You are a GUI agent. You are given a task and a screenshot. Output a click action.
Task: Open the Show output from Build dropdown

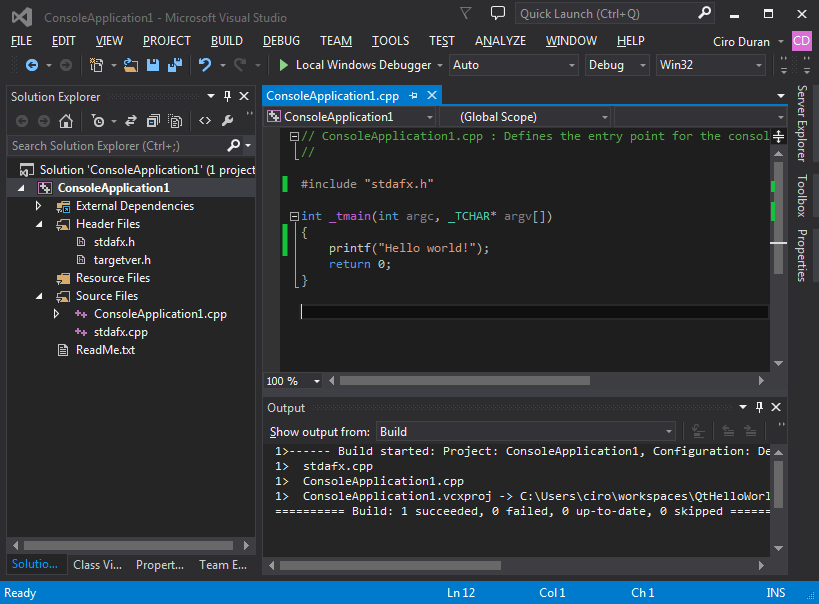point(525,432)
